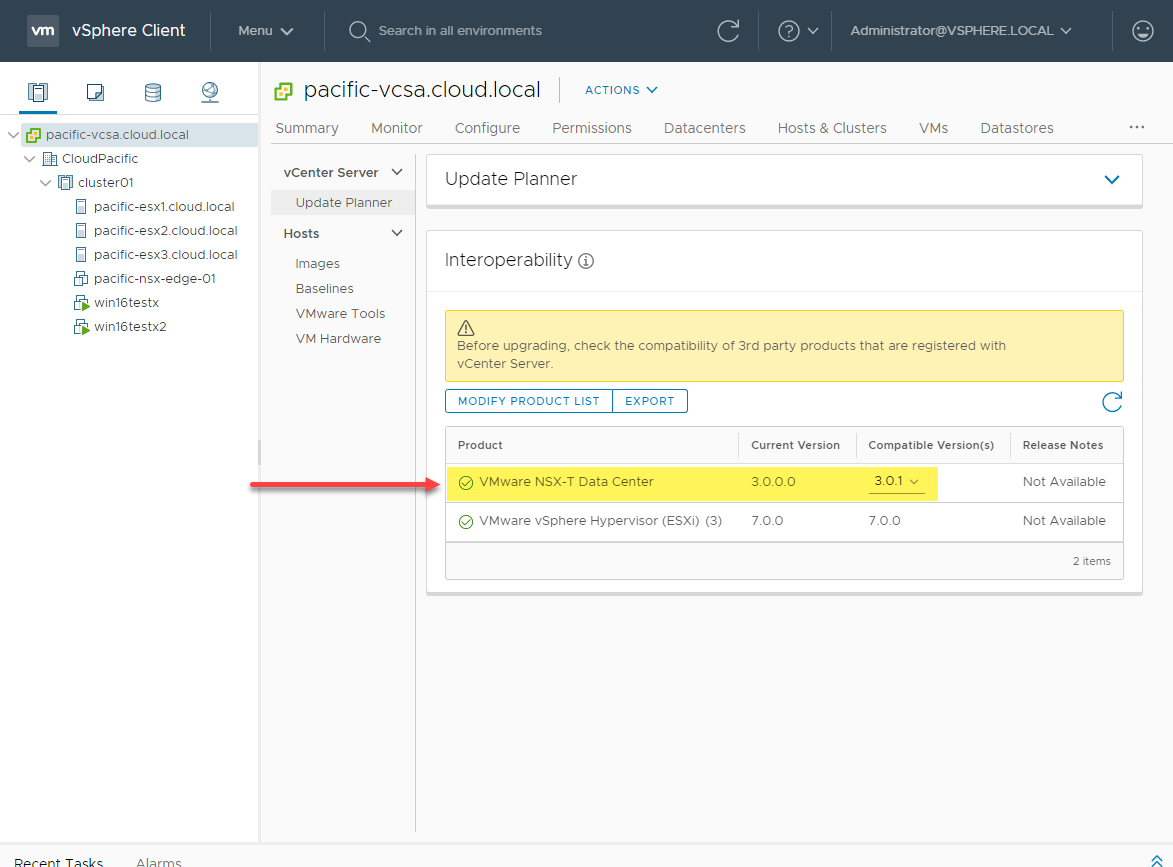Switch to the Monitor tab
Viewport: 1173px width, 867px height.
click(x=396, y=128)
